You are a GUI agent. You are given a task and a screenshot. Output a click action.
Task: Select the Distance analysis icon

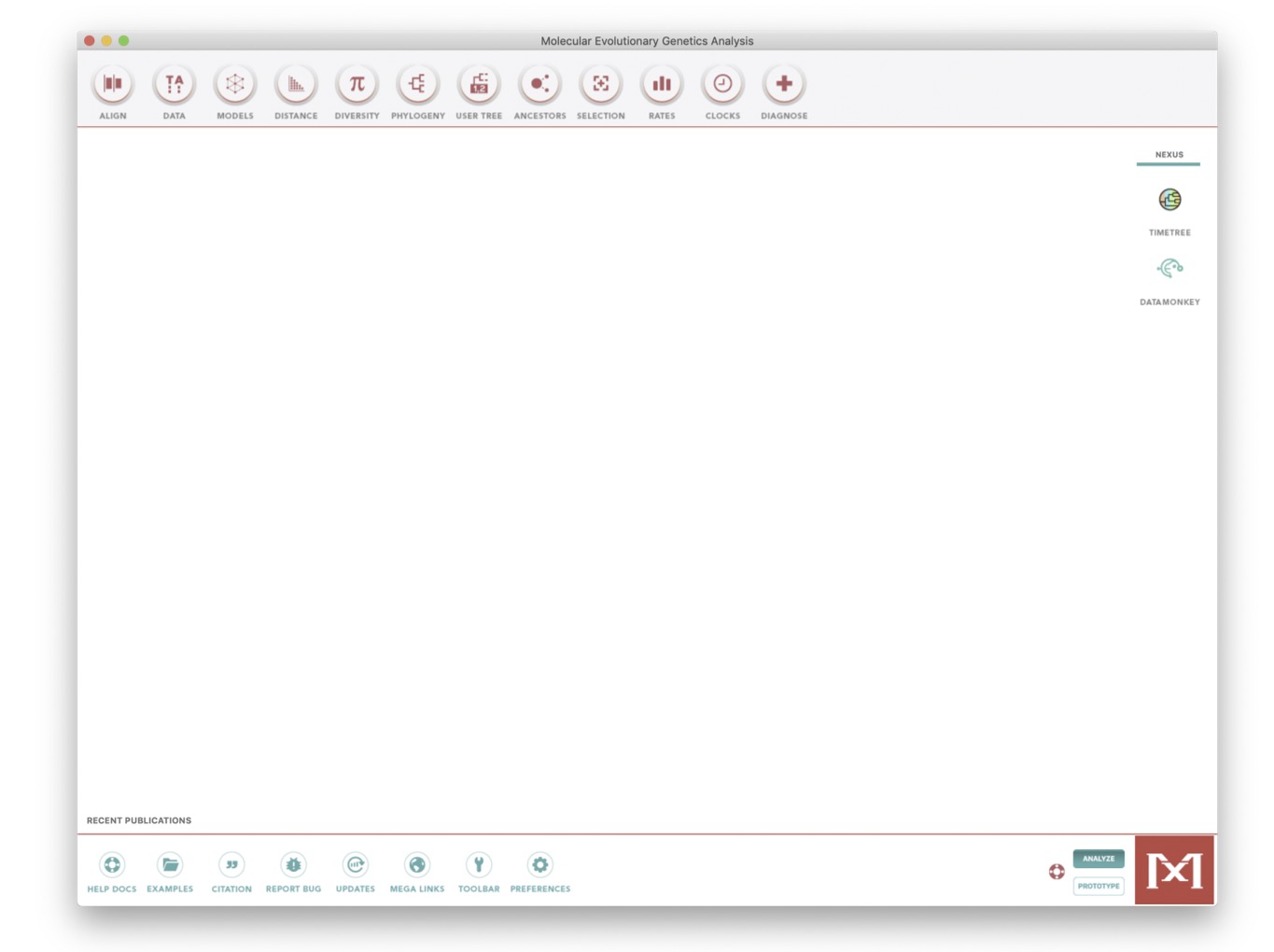coord(296,85)
